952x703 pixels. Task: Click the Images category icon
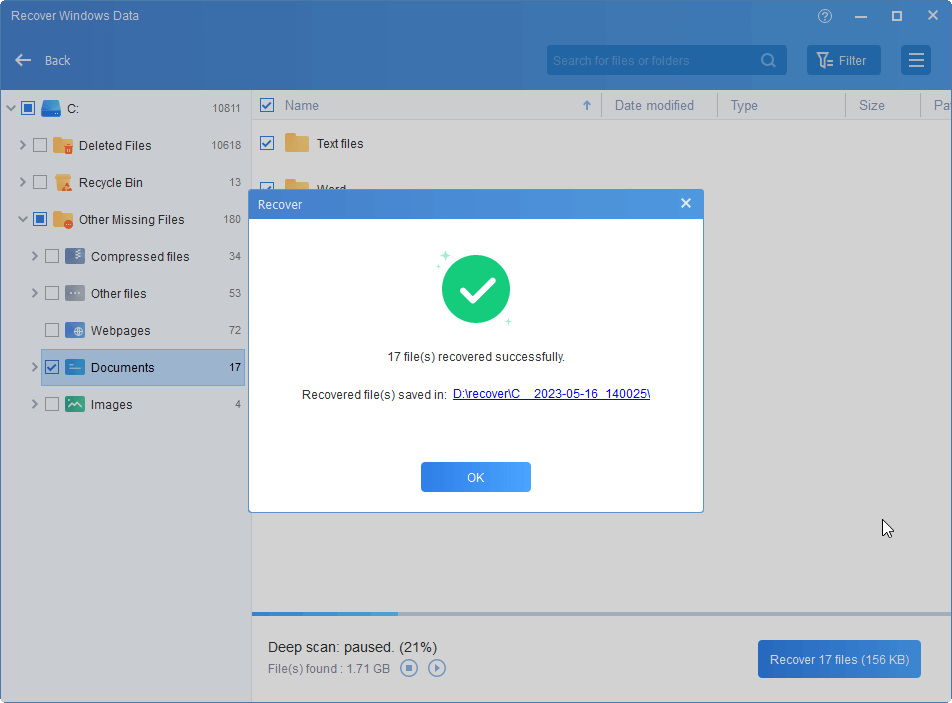[x=75, y=404]
